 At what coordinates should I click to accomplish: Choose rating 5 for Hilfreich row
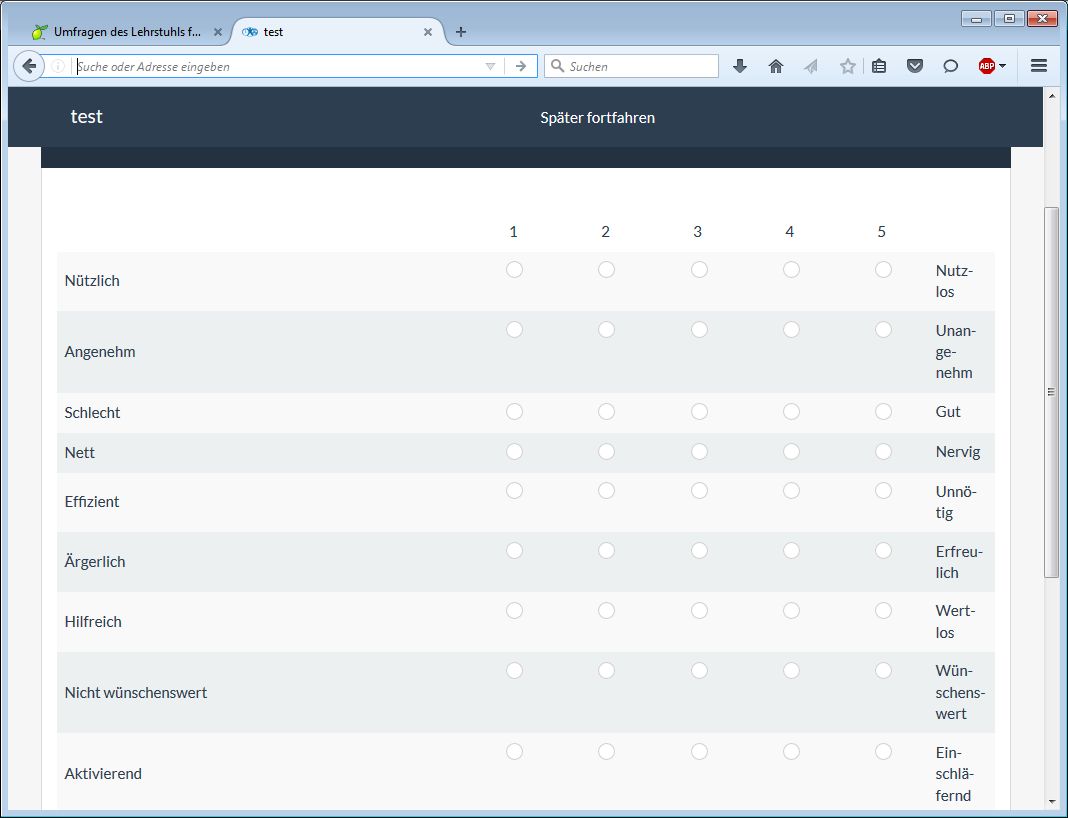pos(883,610)
